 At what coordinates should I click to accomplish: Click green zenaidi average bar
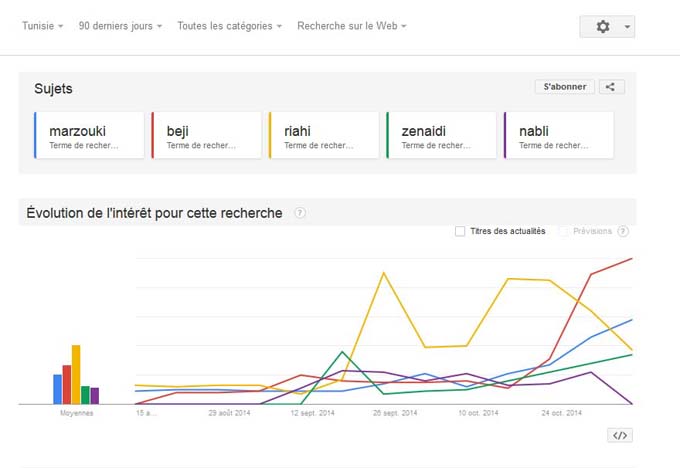coord(85,395)
